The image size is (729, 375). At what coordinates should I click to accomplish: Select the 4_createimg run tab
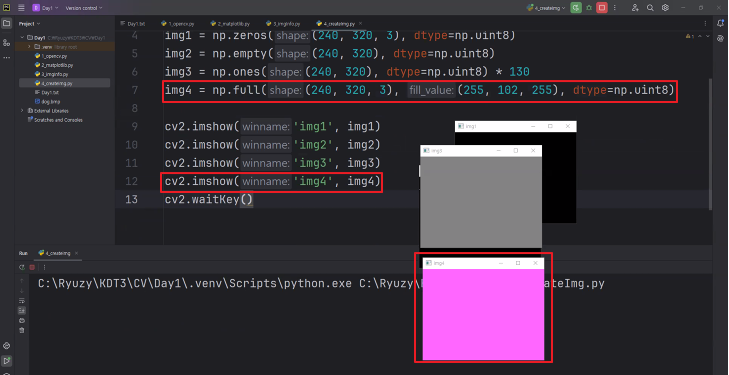click(55, 253)
